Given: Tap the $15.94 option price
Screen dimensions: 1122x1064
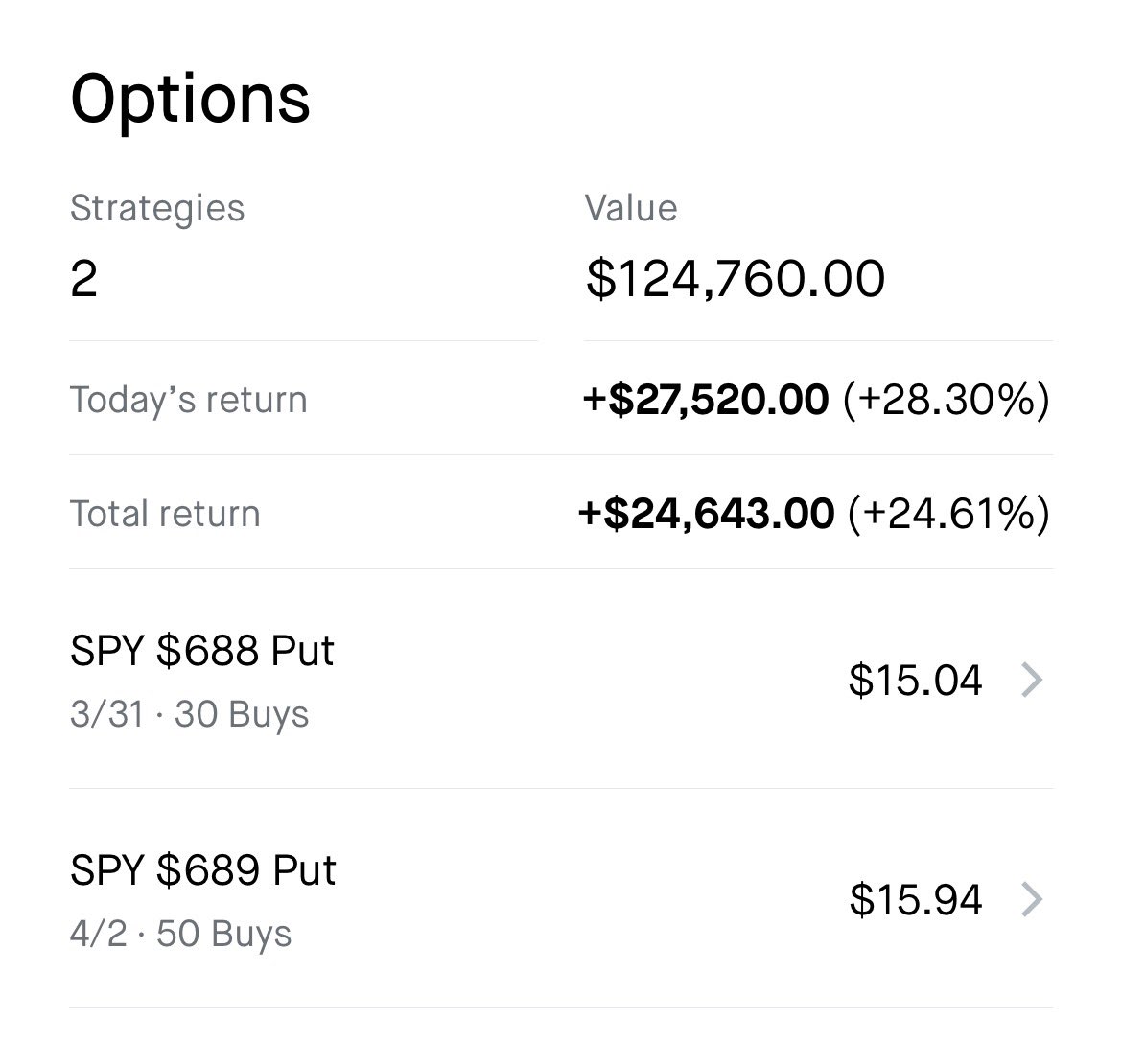Looking at the screenshot, I should 916,900.
